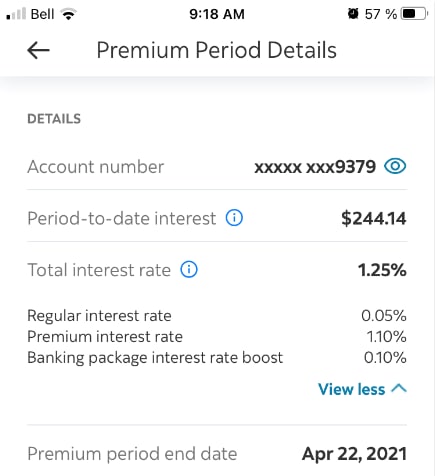439x476 pixels.
Task: Tap the 1.25% total interest rate
Action: pyautogui.click(x=382, y=270)
